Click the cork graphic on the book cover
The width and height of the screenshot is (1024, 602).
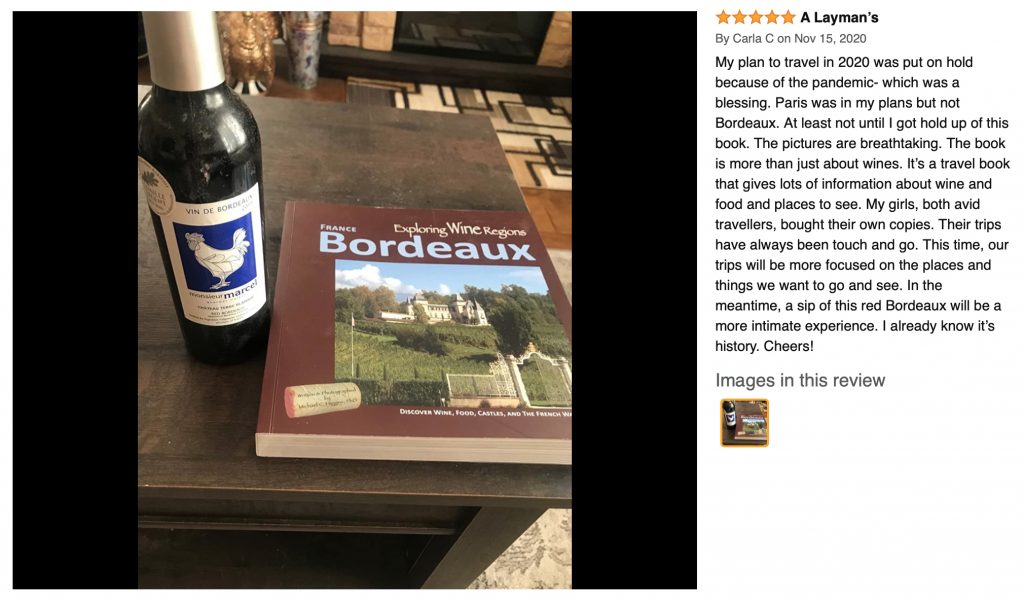323,399
